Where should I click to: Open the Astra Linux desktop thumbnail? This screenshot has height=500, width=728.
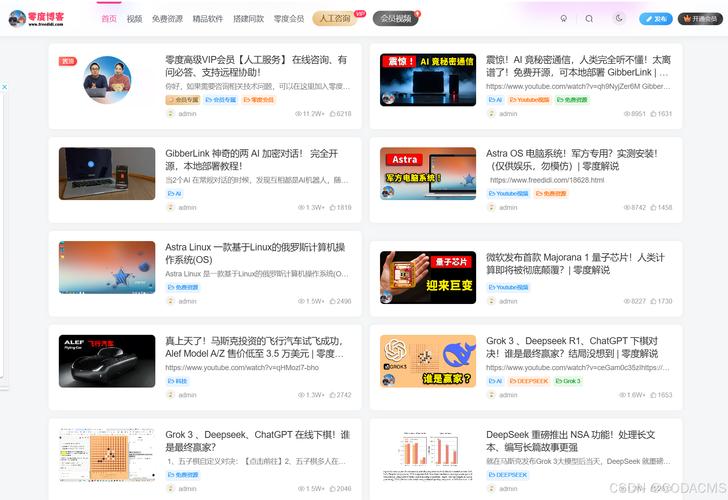(x=107, y=267)
